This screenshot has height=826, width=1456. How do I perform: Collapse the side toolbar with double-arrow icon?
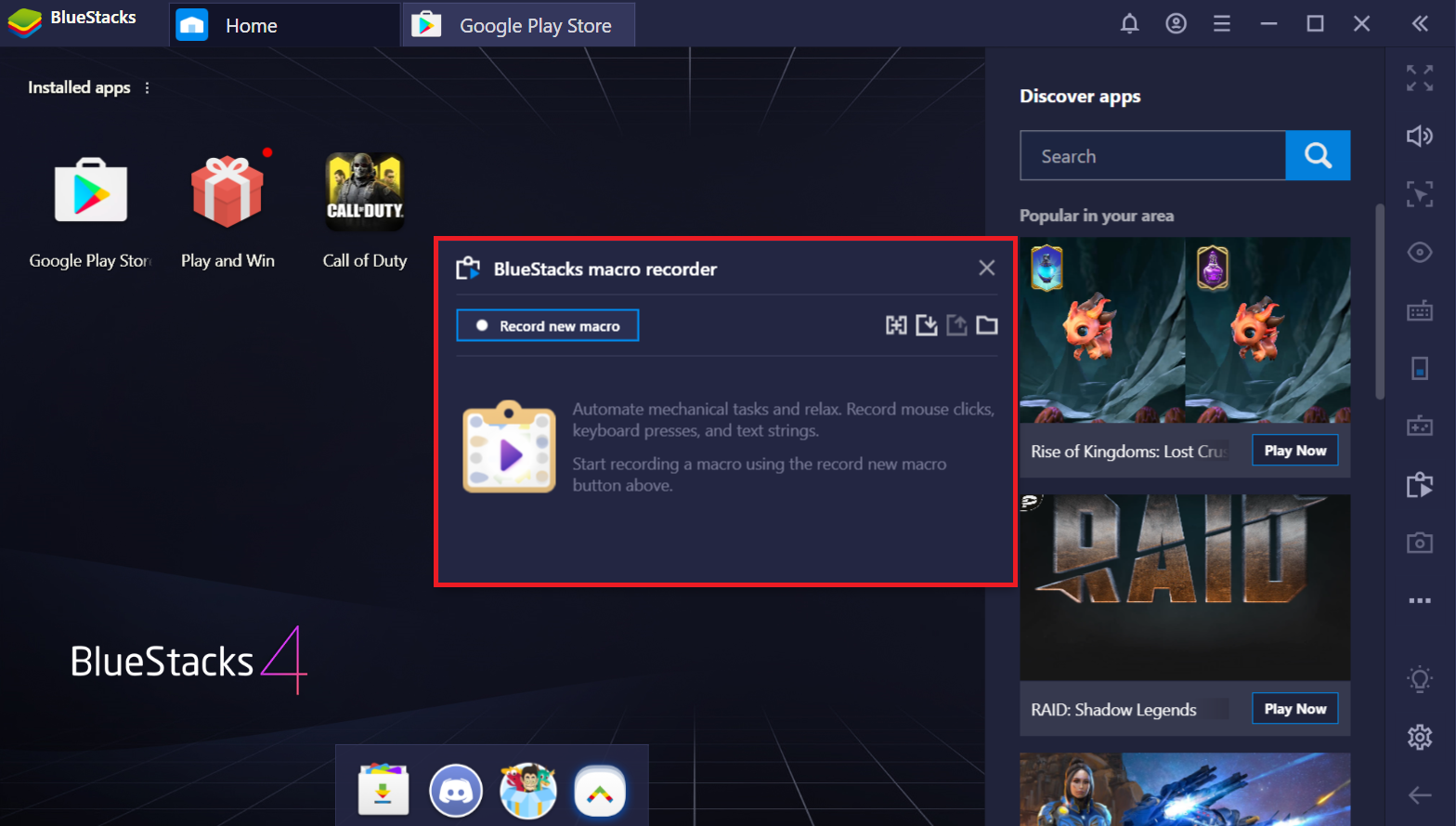pos(1420,24)
